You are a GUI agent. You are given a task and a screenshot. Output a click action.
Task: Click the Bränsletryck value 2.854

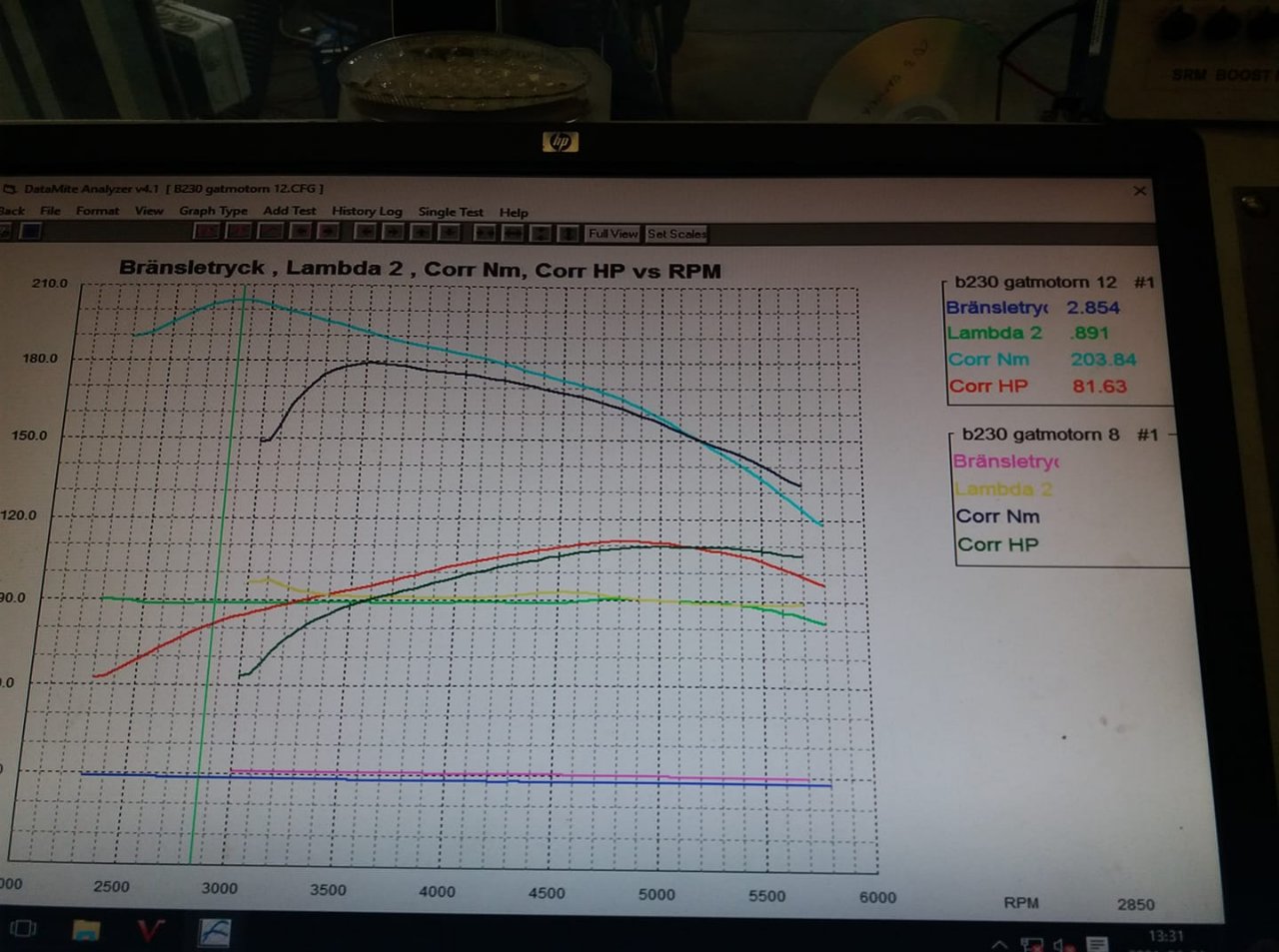(x=1093, y=308)
